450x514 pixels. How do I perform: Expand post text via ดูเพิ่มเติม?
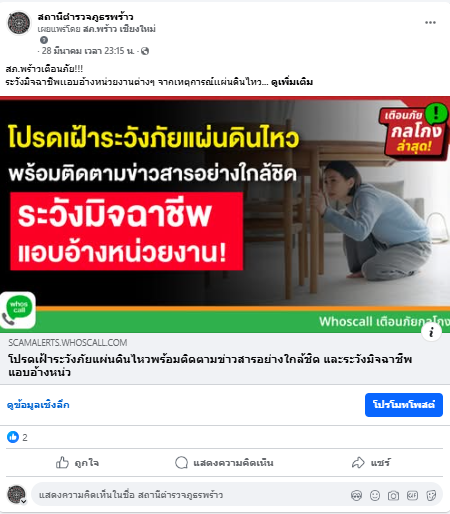coord(292,82)
